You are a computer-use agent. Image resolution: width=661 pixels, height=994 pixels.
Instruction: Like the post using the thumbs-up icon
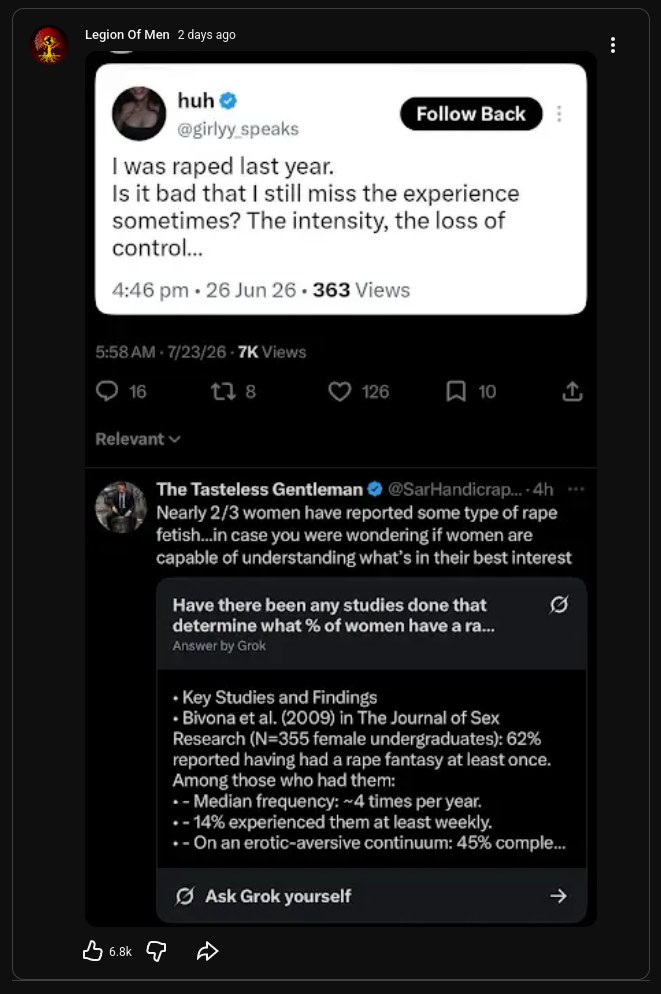coord(93,951)
